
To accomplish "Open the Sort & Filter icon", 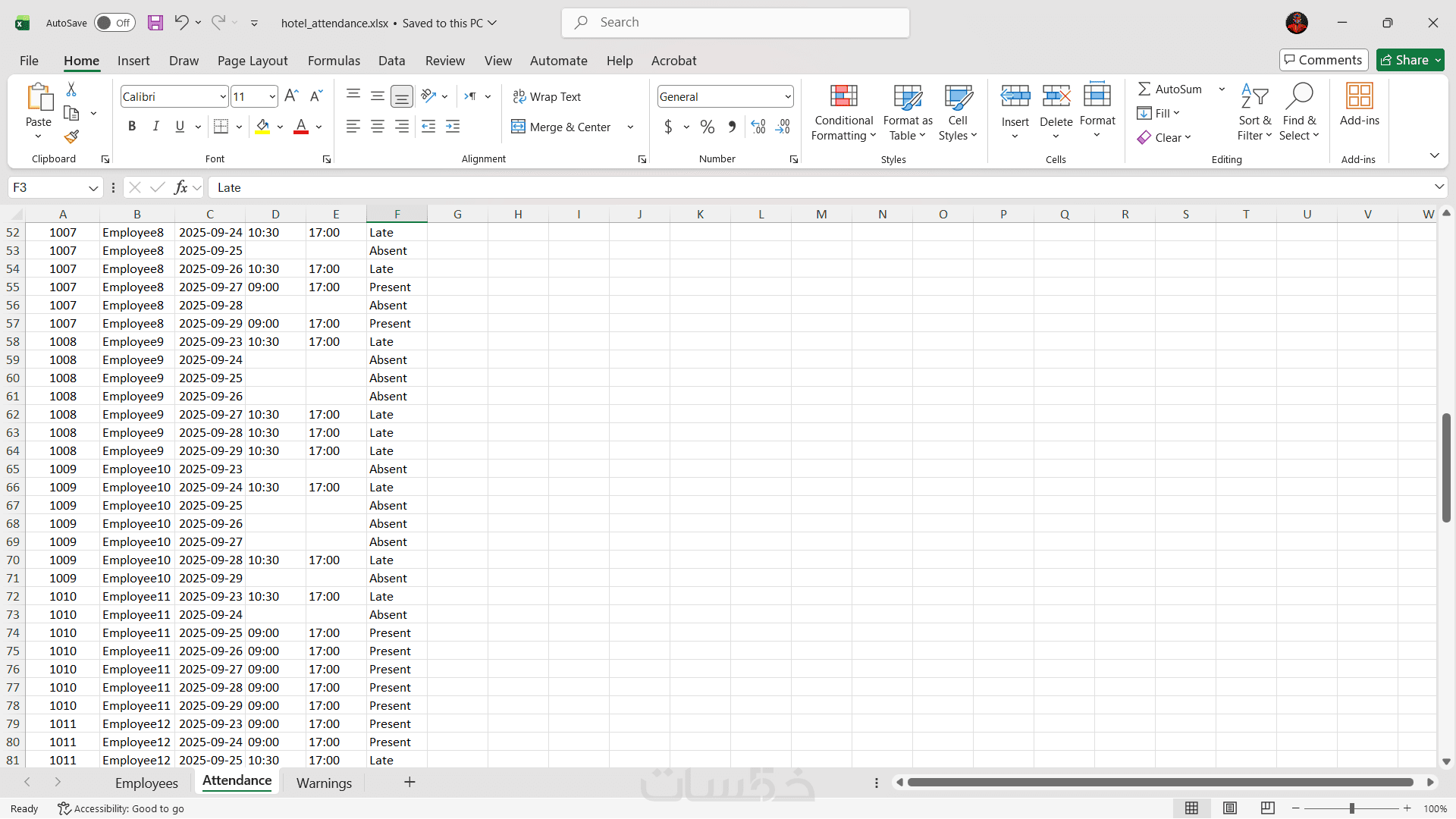I will [x=1254, y=96].
